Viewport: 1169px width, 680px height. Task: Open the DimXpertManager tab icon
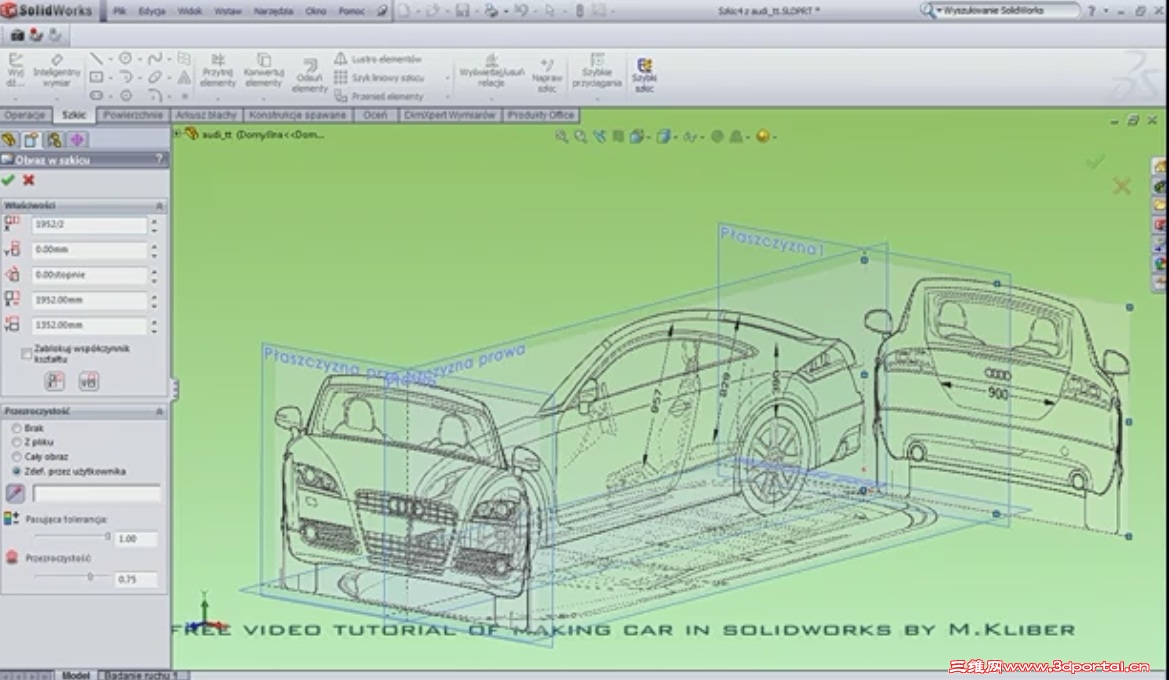[x=77, y=139]
